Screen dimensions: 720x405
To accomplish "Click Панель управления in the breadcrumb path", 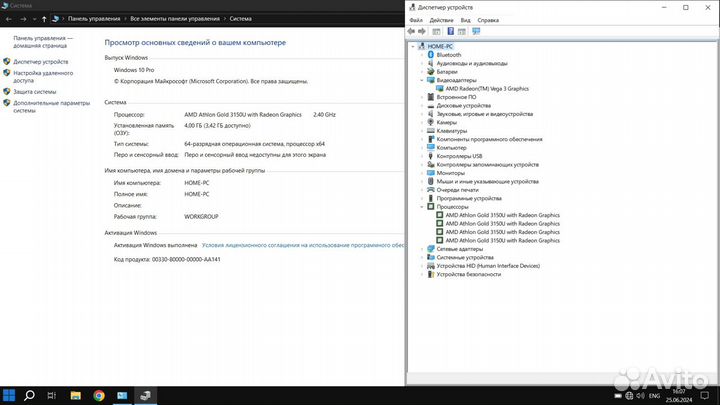I will point(94,19).
